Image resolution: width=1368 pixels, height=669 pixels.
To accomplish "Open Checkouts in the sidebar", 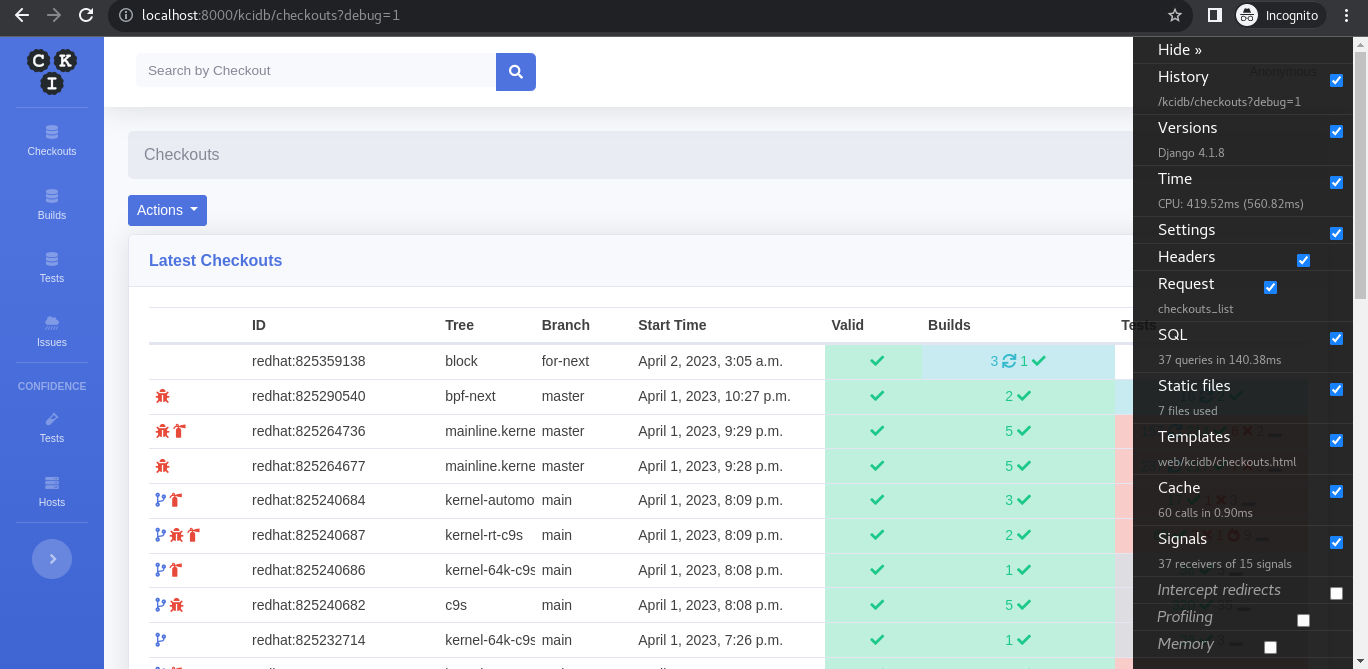I will 52,141.
